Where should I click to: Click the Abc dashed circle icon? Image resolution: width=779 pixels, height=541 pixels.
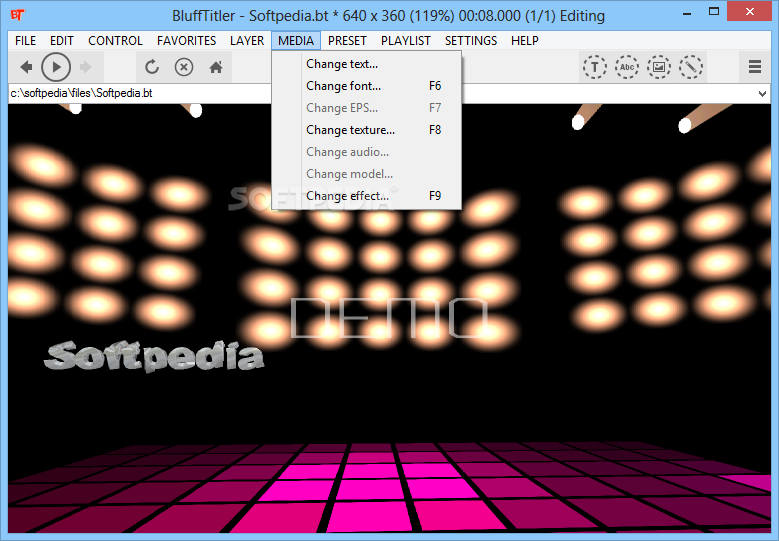627,67
